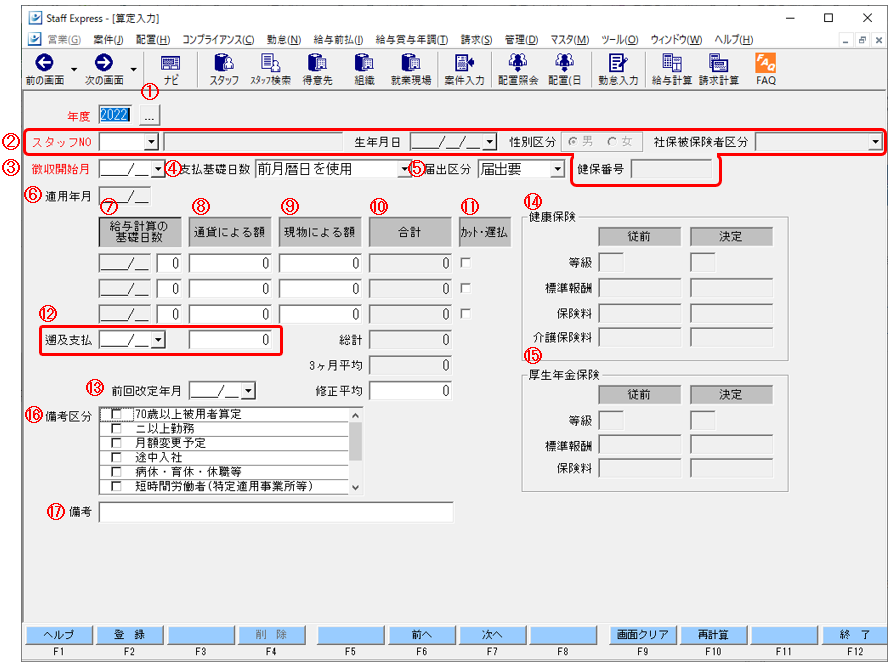This screenshot has width=892, height=666.
Task: Open the 配置(日 toolbar icon
Action: tap(564, 69)
